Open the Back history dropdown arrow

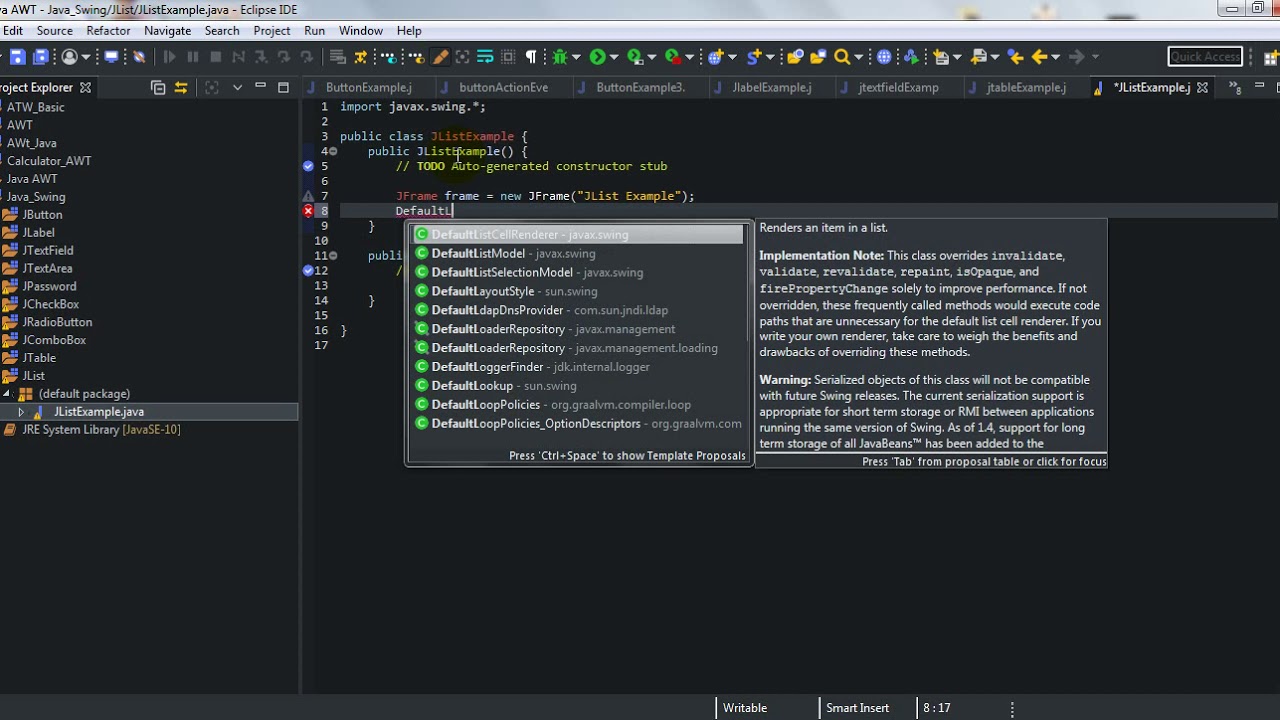point(1055,57)
